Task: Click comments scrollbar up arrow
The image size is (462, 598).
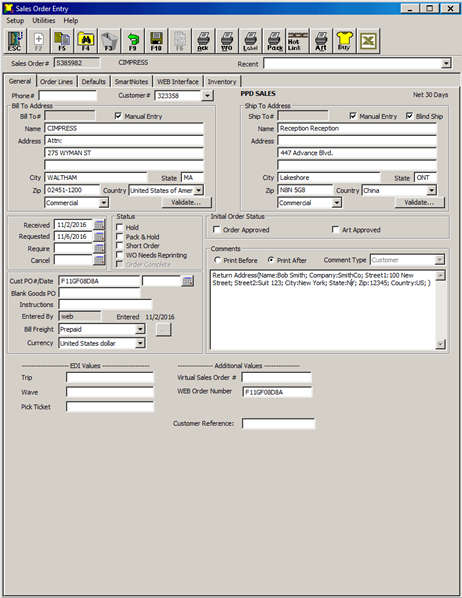Action: pos(440,275)
